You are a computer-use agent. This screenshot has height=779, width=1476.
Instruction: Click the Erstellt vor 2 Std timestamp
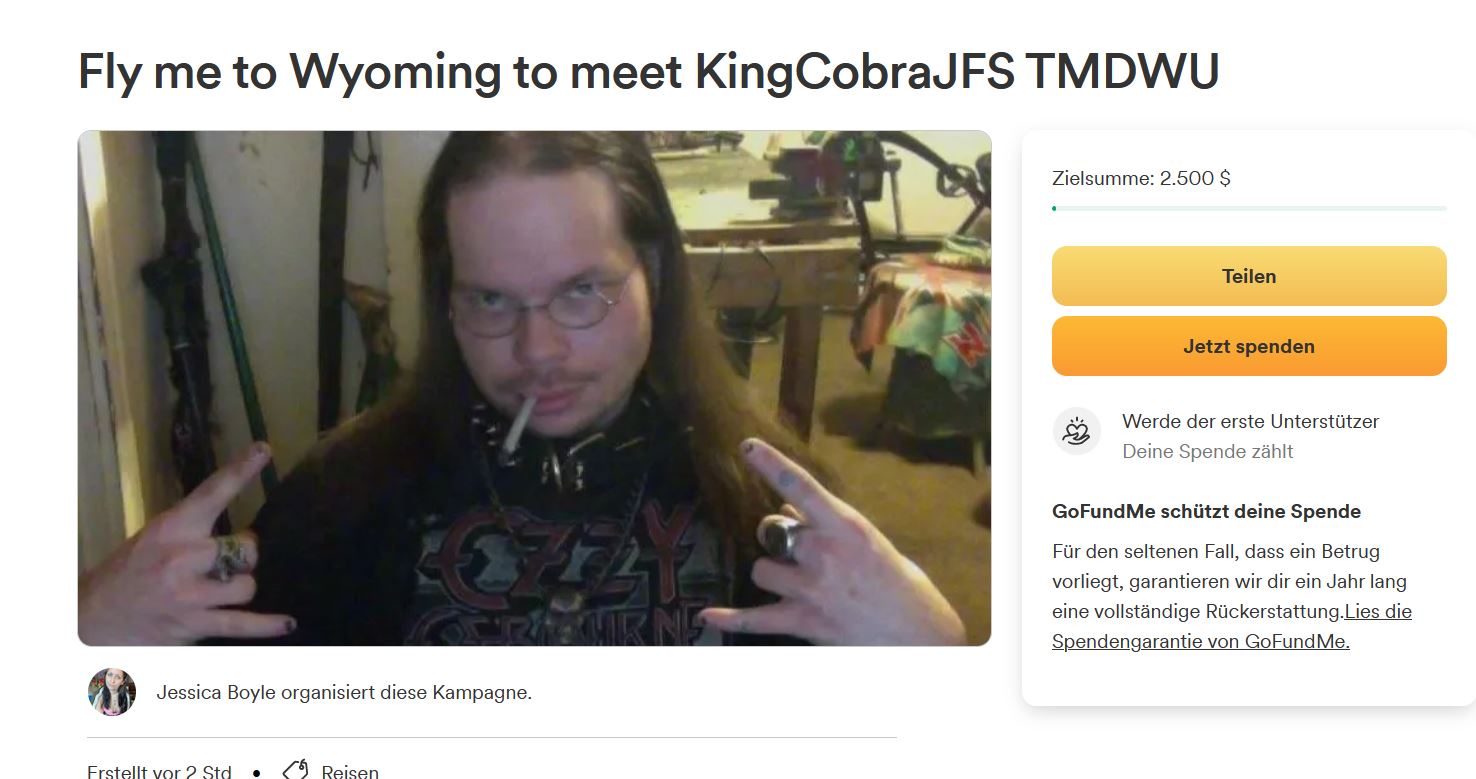[x=159, y=772]
